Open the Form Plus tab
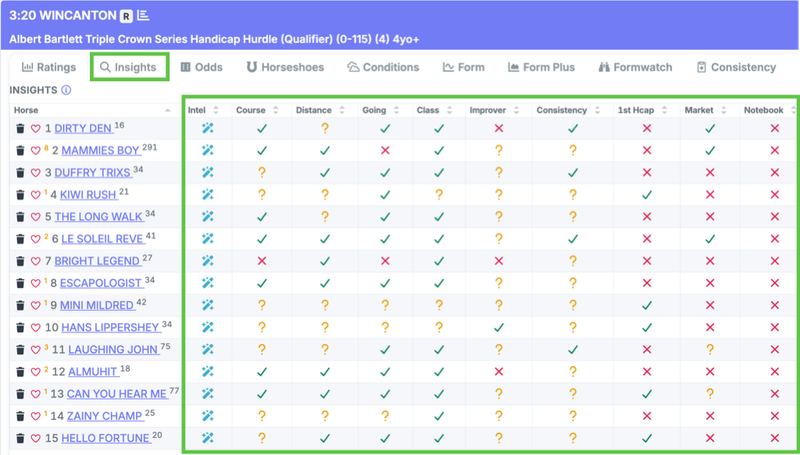800x455 pixels. [x=541, y=67]
